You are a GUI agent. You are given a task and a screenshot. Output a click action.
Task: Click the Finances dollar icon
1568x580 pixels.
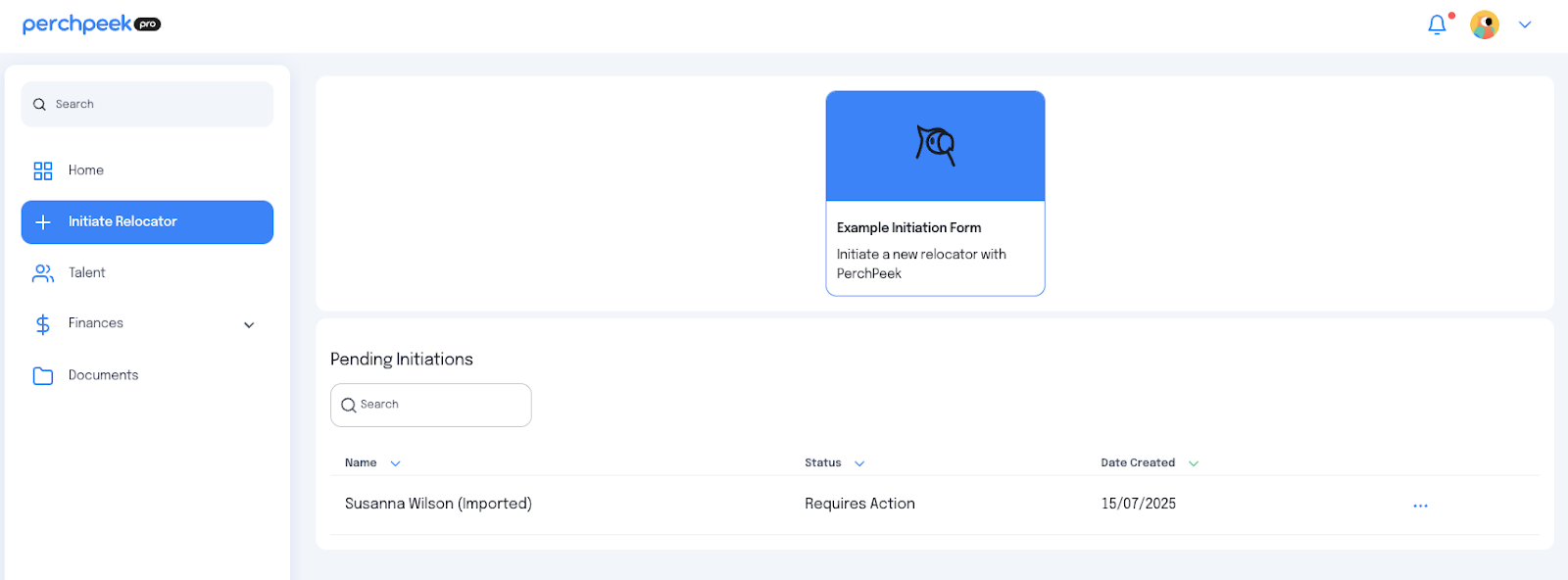(x=43, y=324)
